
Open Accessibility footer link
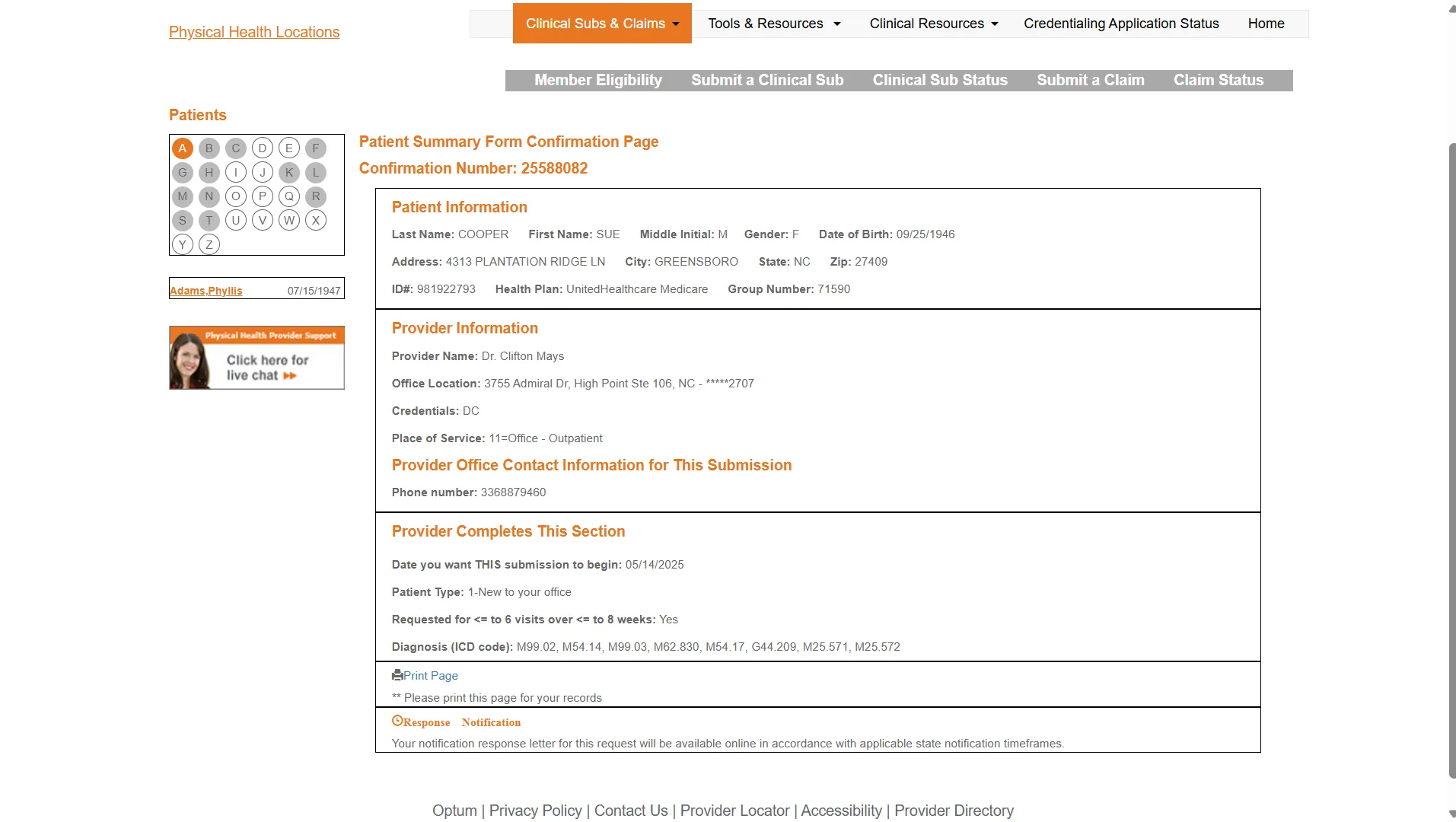coord(841,811)
